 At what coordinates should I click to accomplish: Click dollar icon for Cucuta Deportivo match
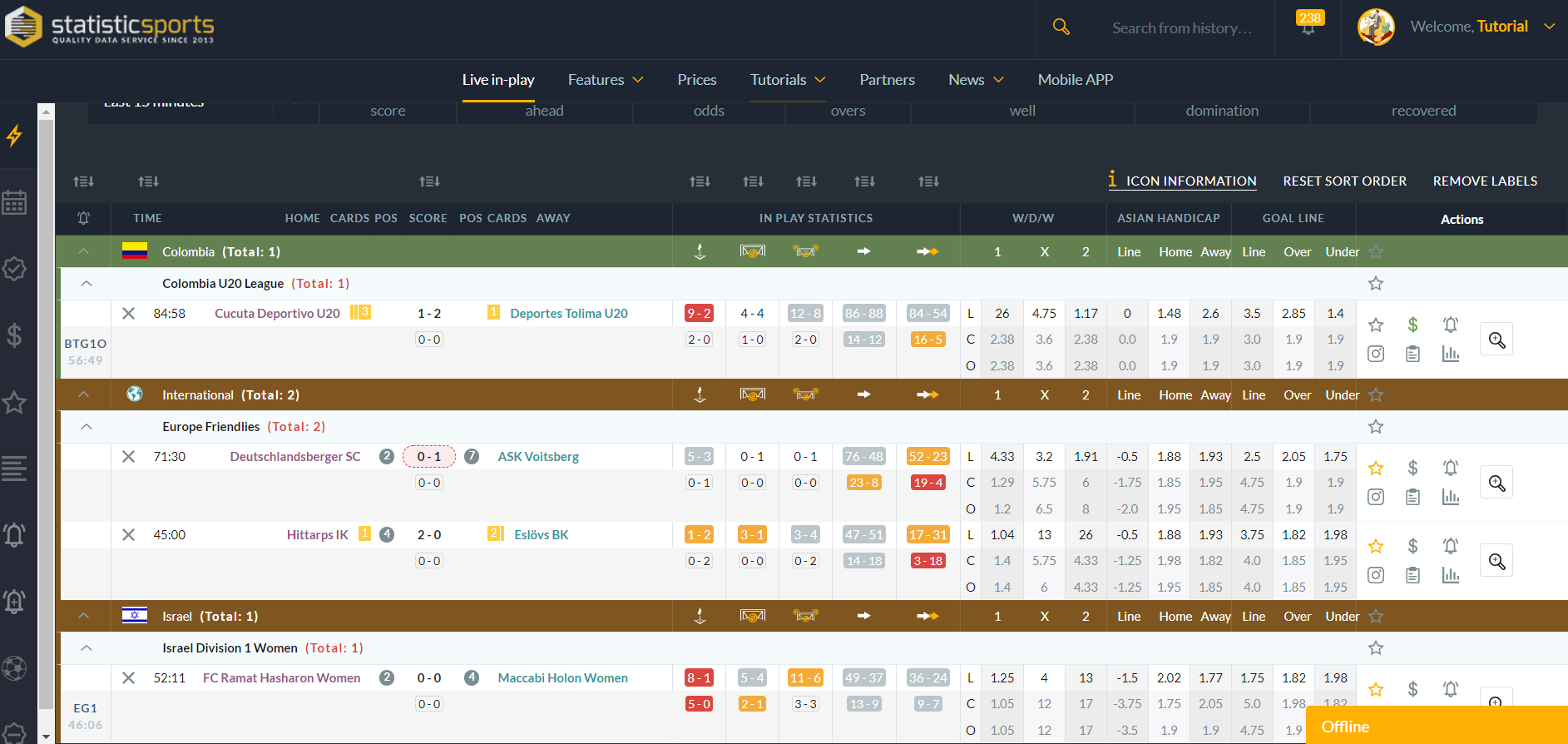(x=1412, y=325)
